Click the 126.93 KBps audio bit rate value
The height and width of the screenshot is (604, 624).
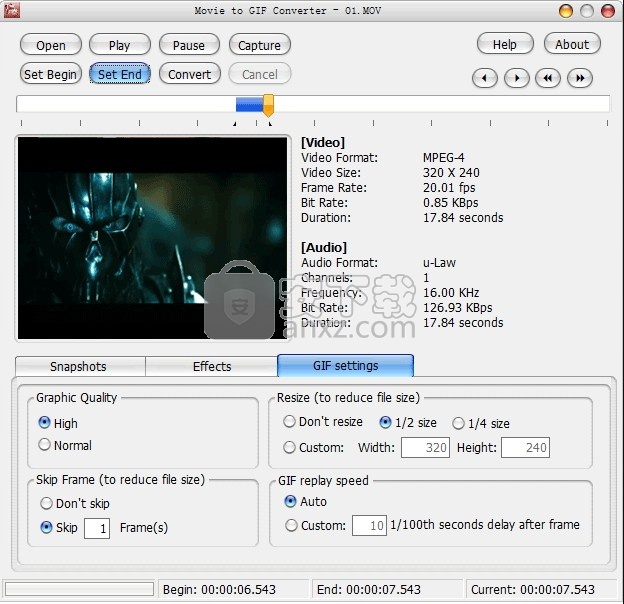[457, 308]
